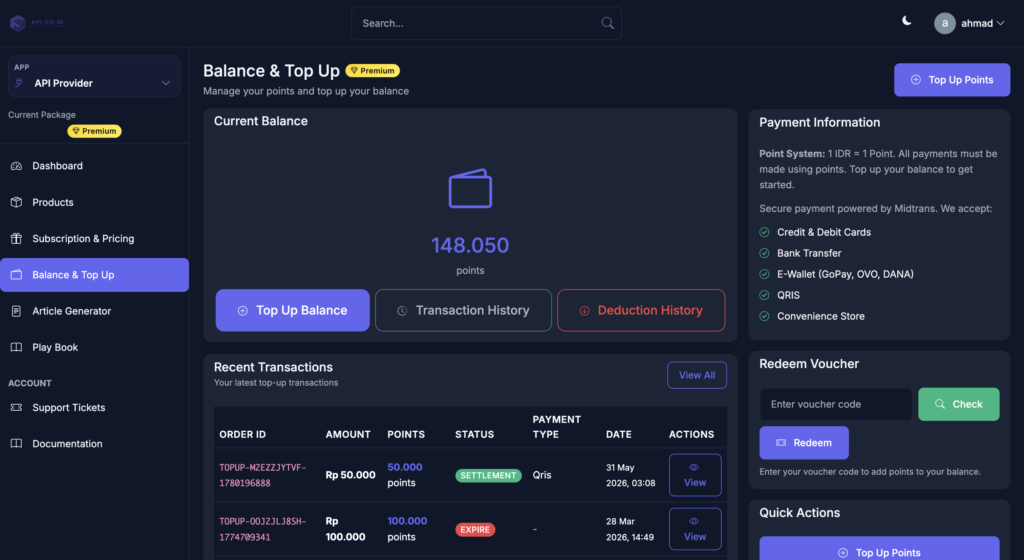Click the green Check voucher button

tap(959, 404)
